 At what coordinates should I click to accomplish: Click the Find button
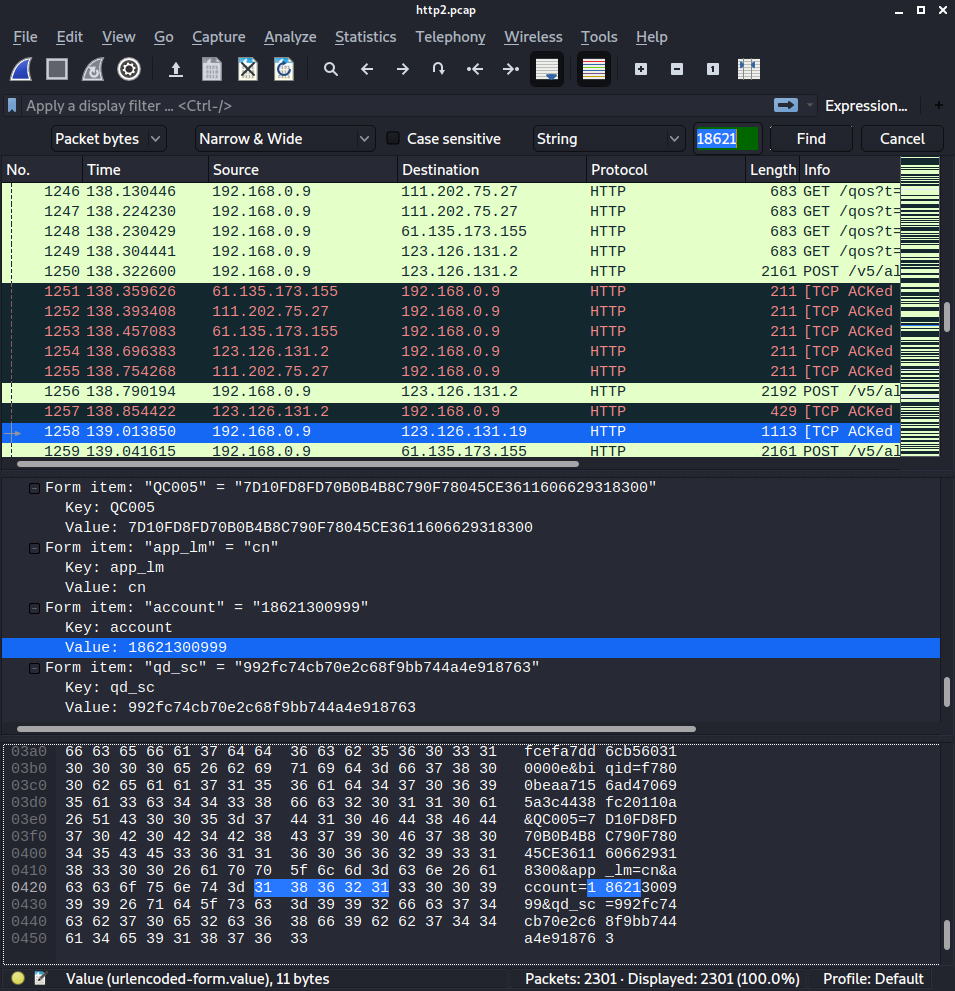(x=811, y=138)
